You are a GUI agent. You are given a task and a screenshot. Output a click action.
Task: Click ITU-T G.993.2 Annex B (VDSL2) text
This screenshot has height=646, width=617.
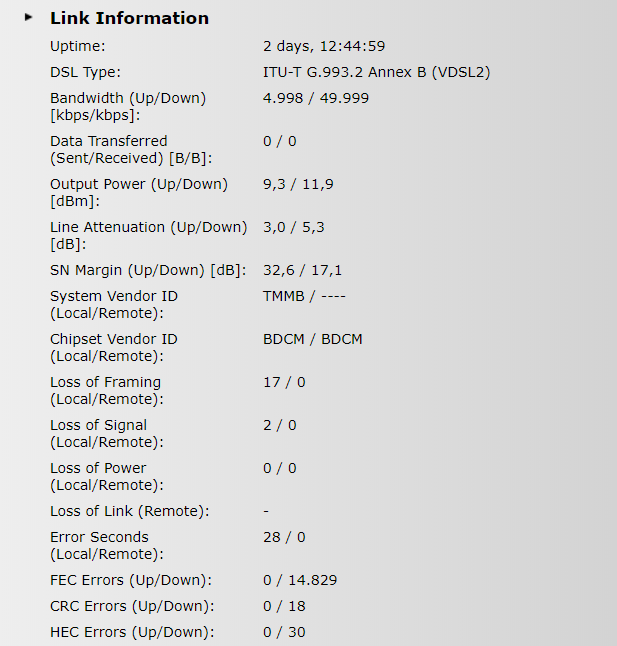coord(376,73)
